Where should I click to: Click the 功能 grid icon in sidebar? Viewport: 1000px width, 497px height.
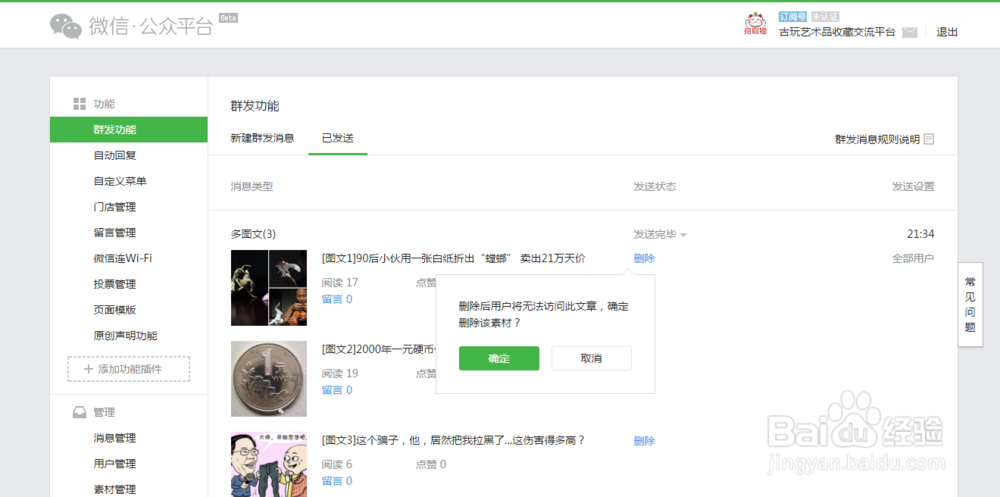click(79, 104)
